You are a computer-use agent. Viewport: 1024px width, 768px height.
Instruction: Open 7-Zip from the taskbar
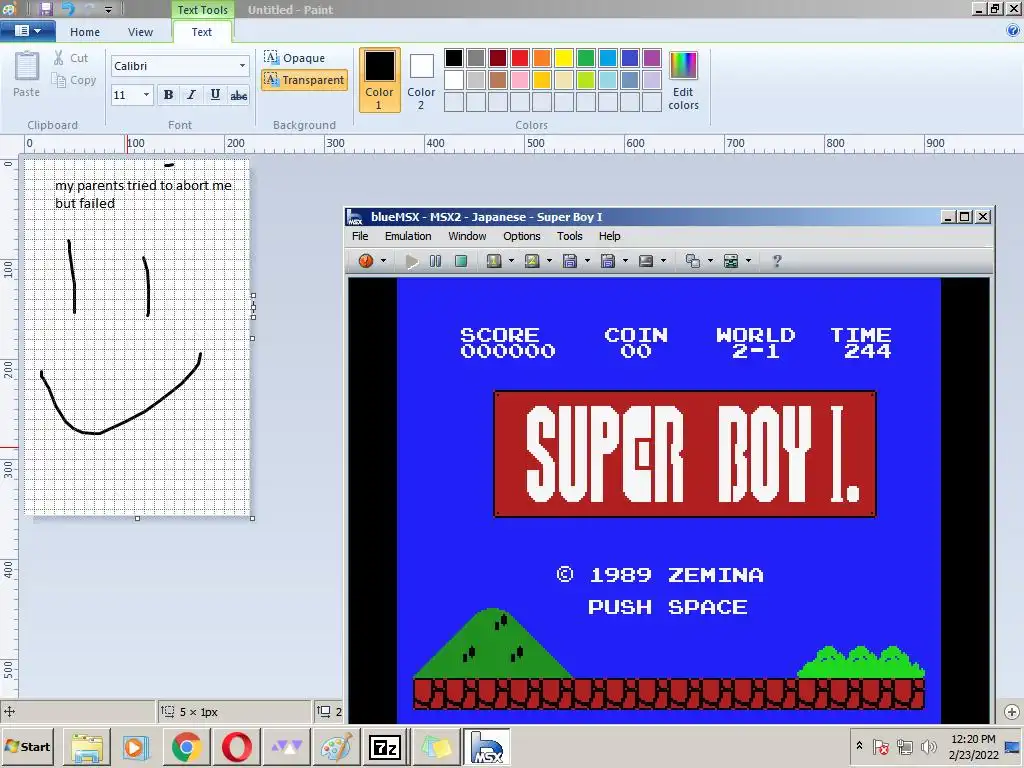(x=385, y=748)
